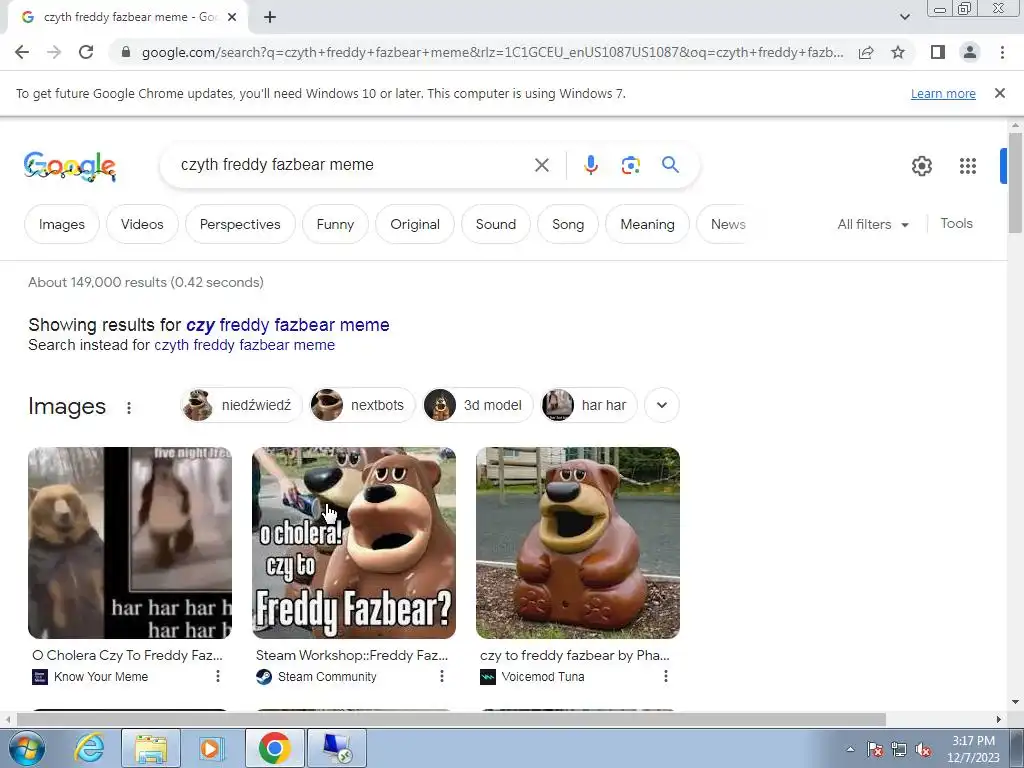Open the search Tools button
Image resolution: width=1024 pixels, height=768 pixels.
click(x=956, y=223)
